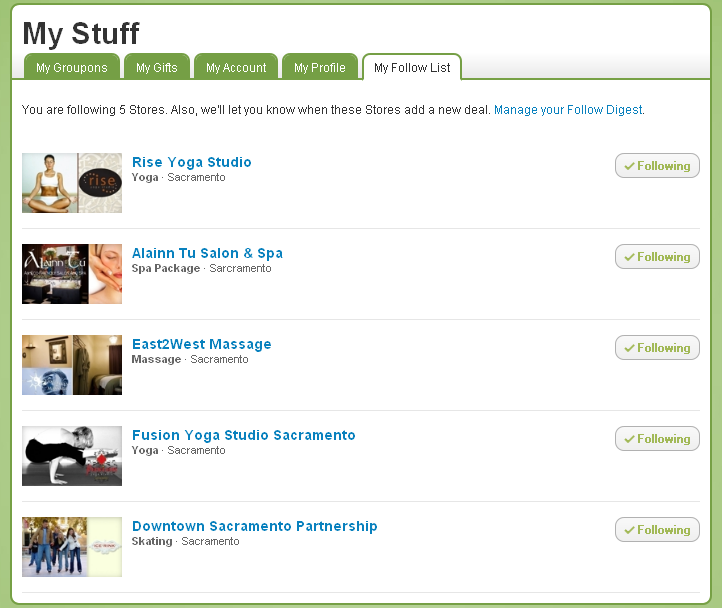Image resolution: width=722 pixels, height=608 pixels.
Task: Unfollow Fusion Yoga Studio Sacramento
Action: coord(657,439)
